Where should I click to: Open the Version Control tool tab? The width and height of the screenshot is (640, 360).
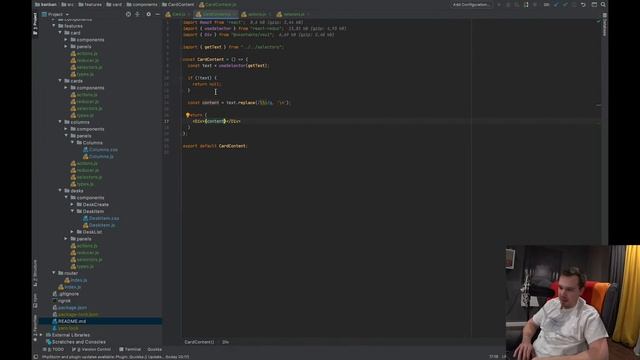pos(91,350)
